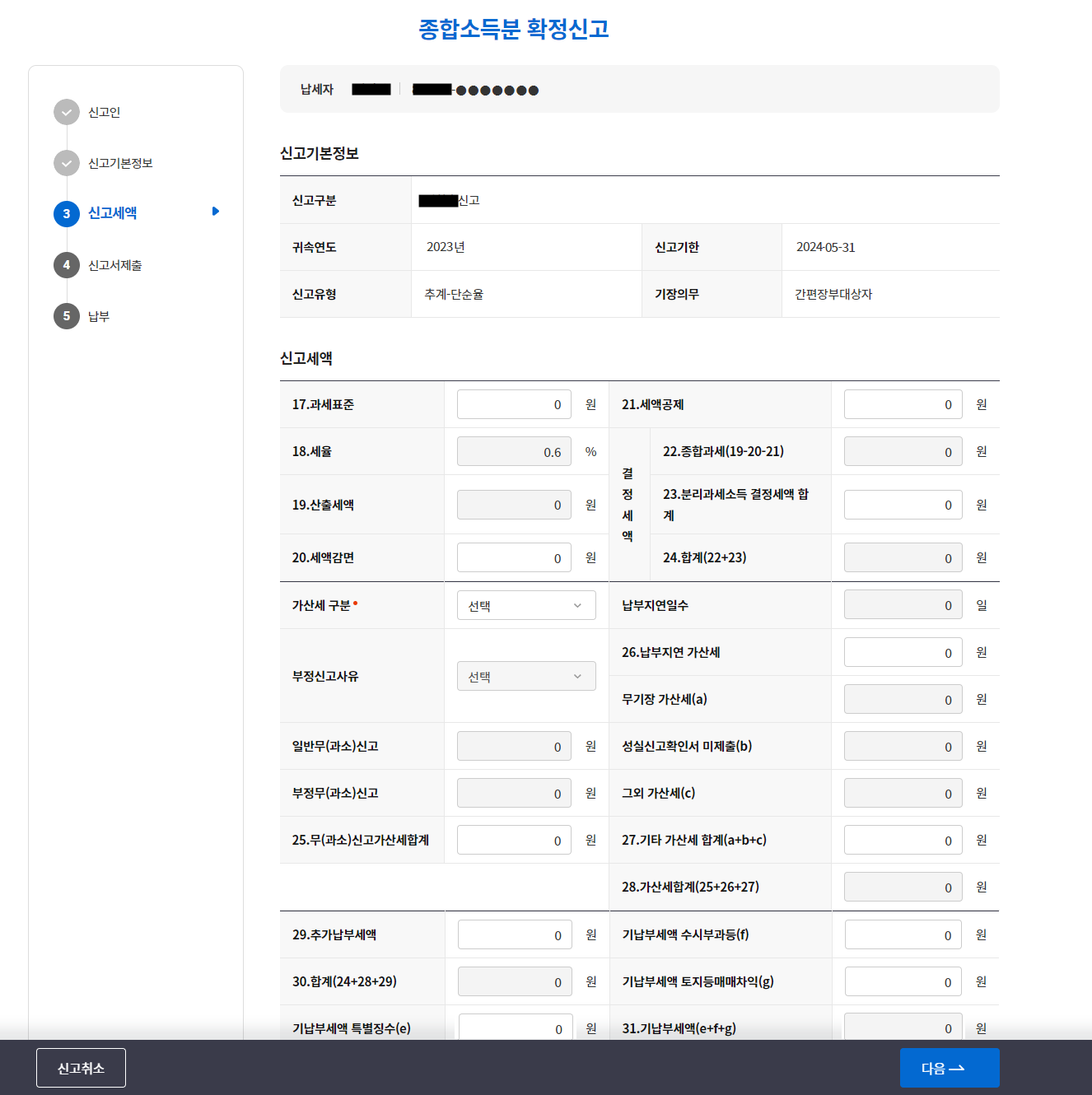The width and height of the screenshot is (1092, 1095).
Task: Open the 신고기본정보 step in sidebar
Action: 120,163
